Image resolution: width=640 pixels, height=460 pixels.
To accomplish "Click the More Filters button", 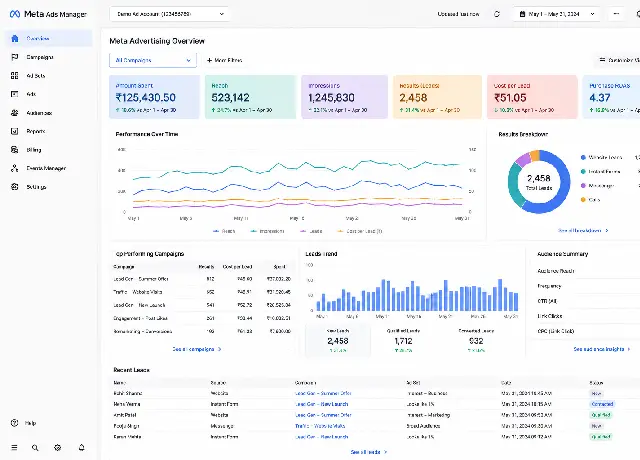I will (224, 60).
